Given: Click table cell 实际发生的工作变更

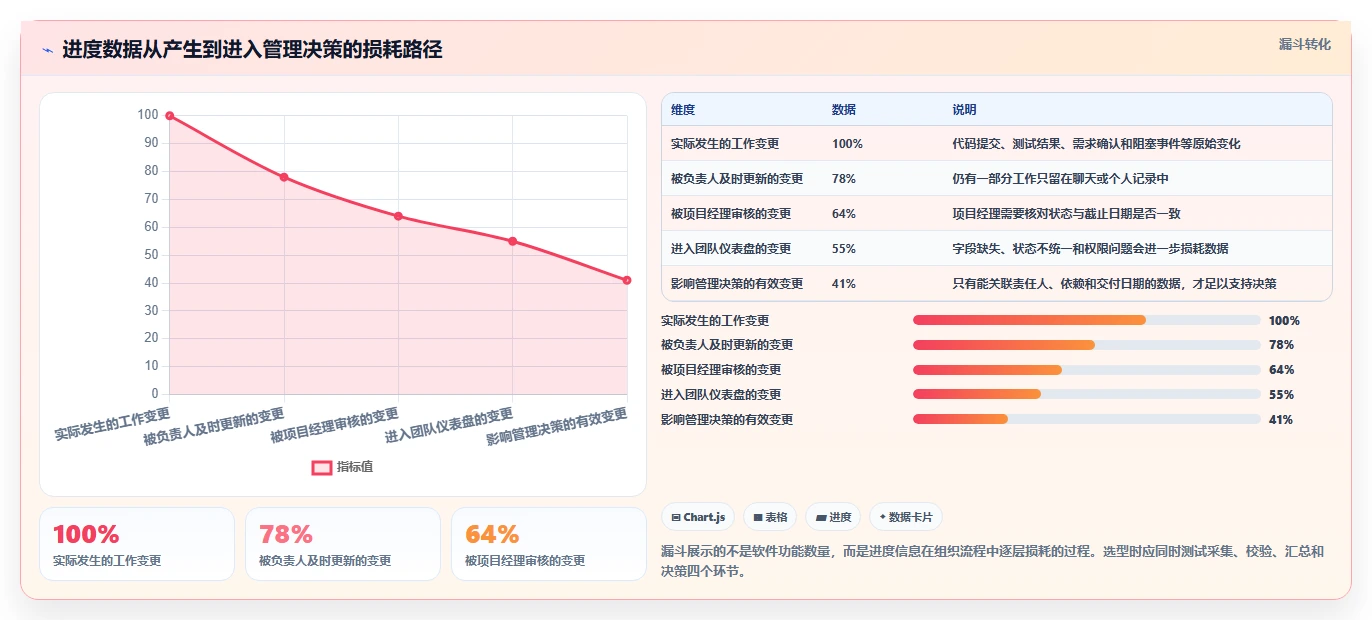Looking at the screenshot, I should [x=725, y=144].
